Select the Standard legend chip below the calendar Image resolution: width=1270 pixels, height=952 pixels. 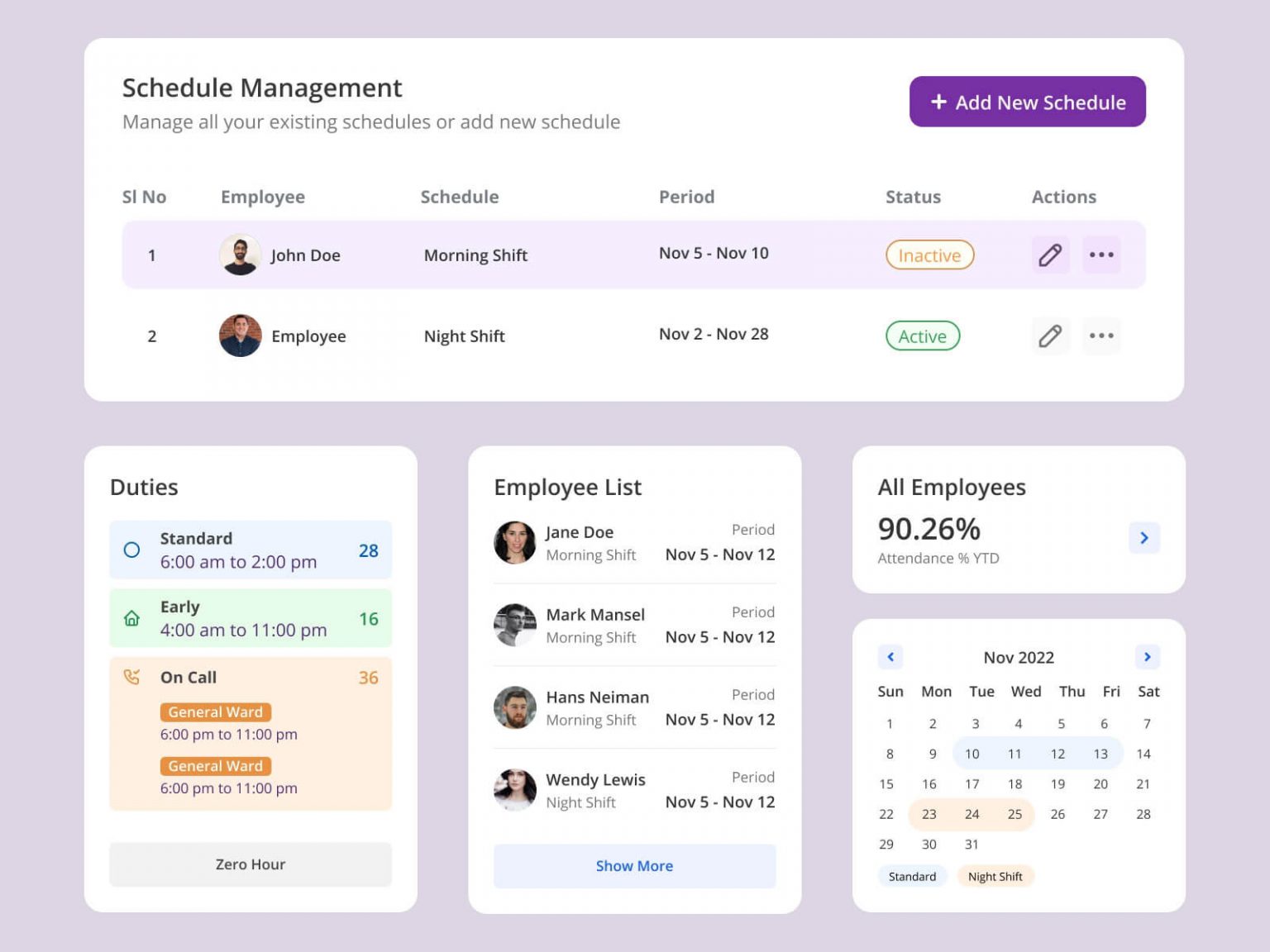pos(912,876)
